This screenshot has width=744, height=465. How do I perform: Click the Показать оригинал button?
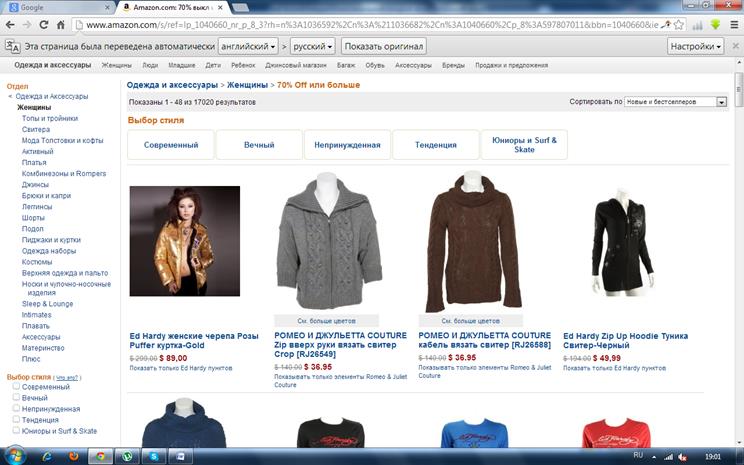pos(383,46)
